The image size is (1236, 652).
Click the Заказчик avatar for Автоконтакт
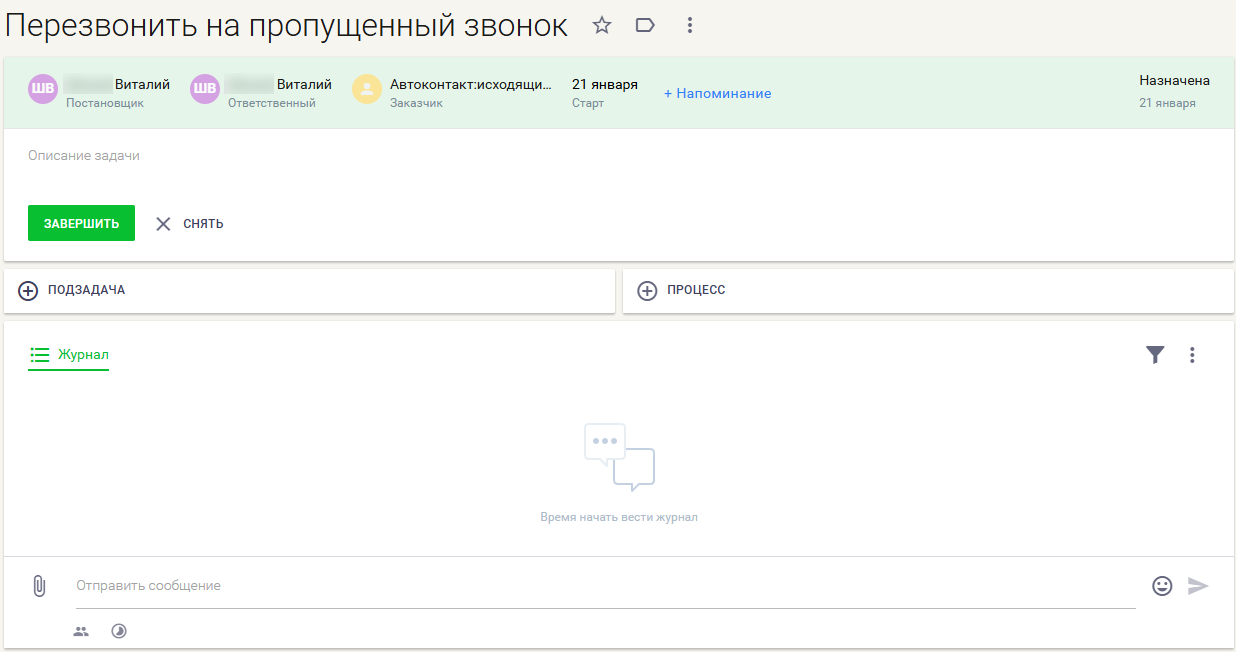[366, 89]
